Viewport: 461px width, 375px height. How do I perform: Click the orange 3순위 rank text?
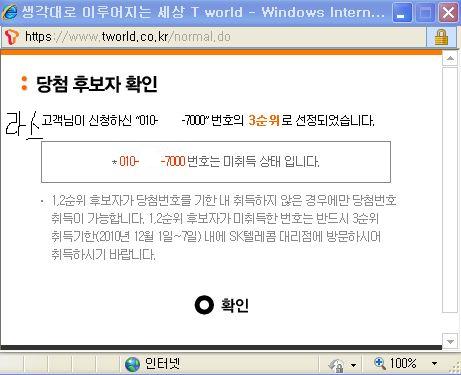pos(264,120)
